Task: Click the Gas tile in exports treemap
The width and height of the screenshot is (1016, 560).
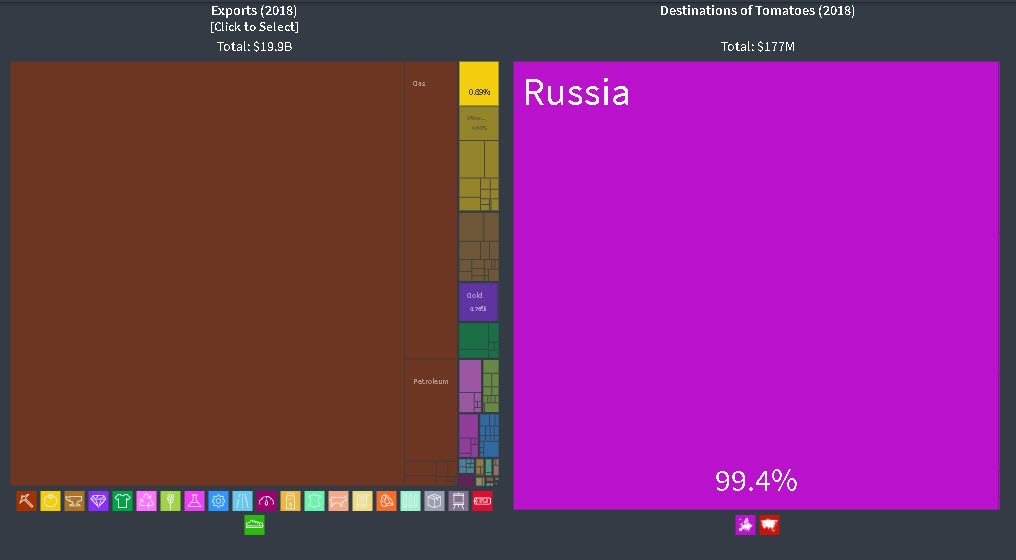Action: [431, 211]
